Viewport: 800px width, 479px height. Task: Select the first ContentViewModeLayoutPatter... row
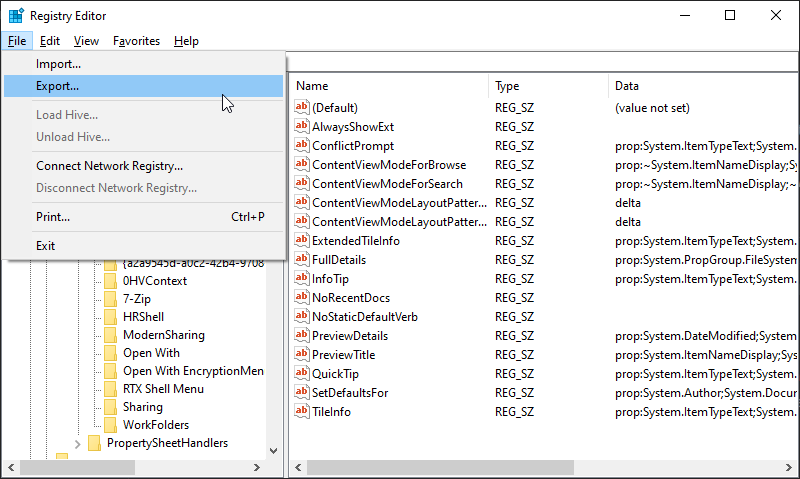[x=399, y=203]
